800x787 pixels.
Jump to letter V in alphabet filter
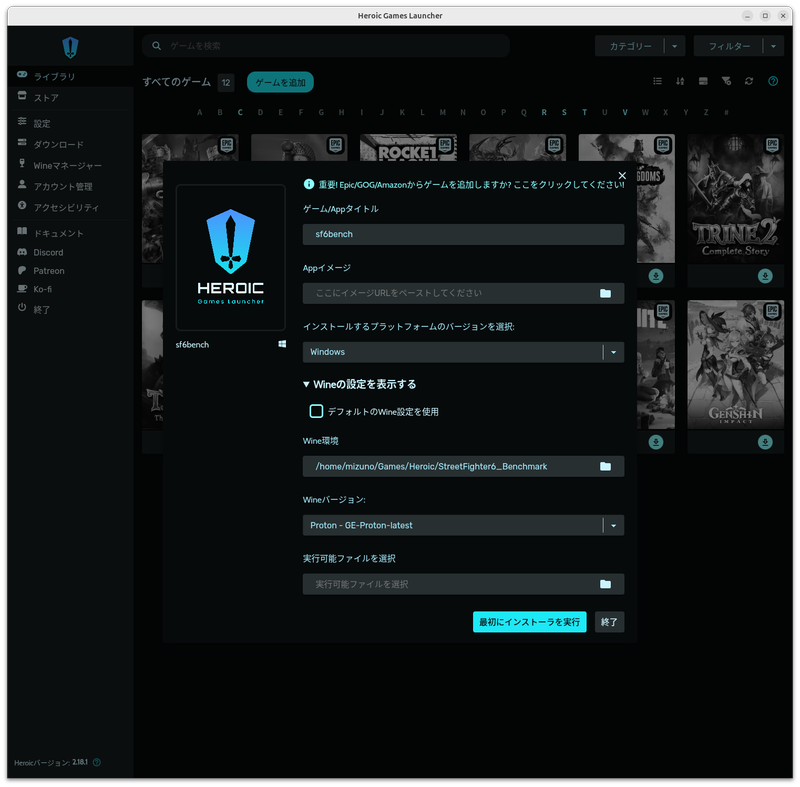click(x=624, y=112)
